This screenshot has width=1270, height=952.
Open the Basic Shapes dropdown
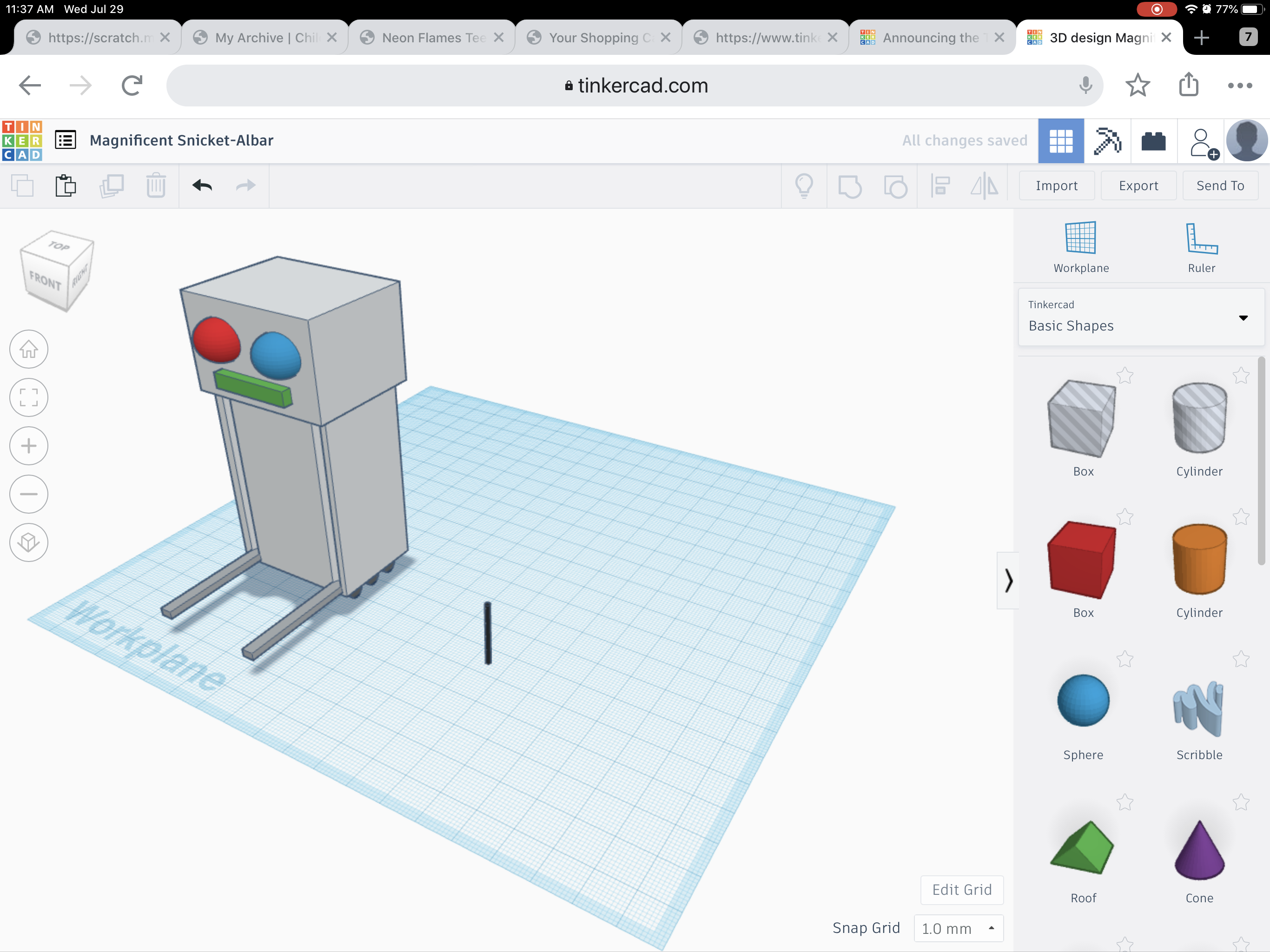[x=1140, y=317]
